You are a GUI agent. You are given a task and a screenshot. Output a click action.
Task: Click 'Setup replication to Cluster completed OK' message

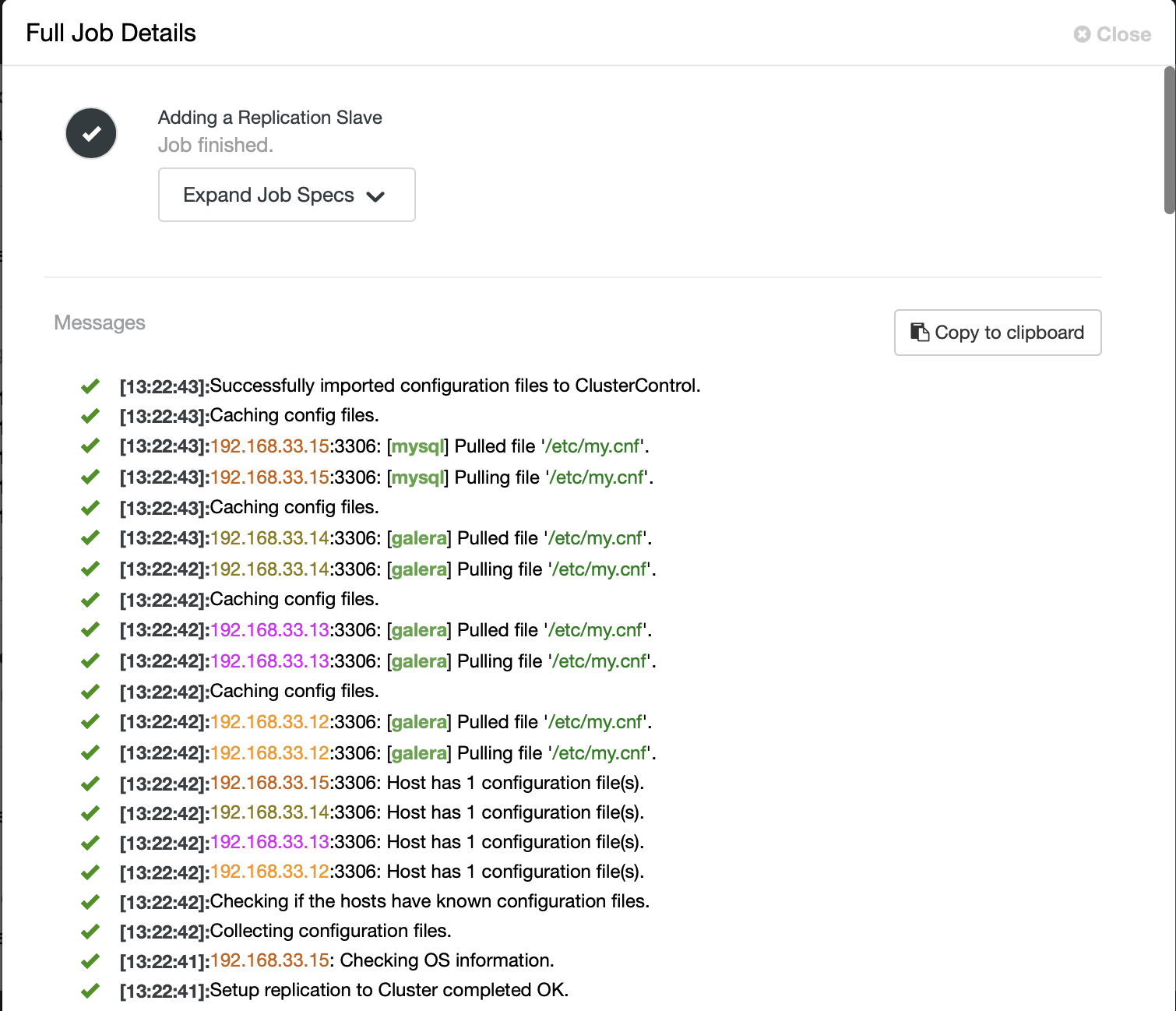pyautogui.click(x=389, y=990)
